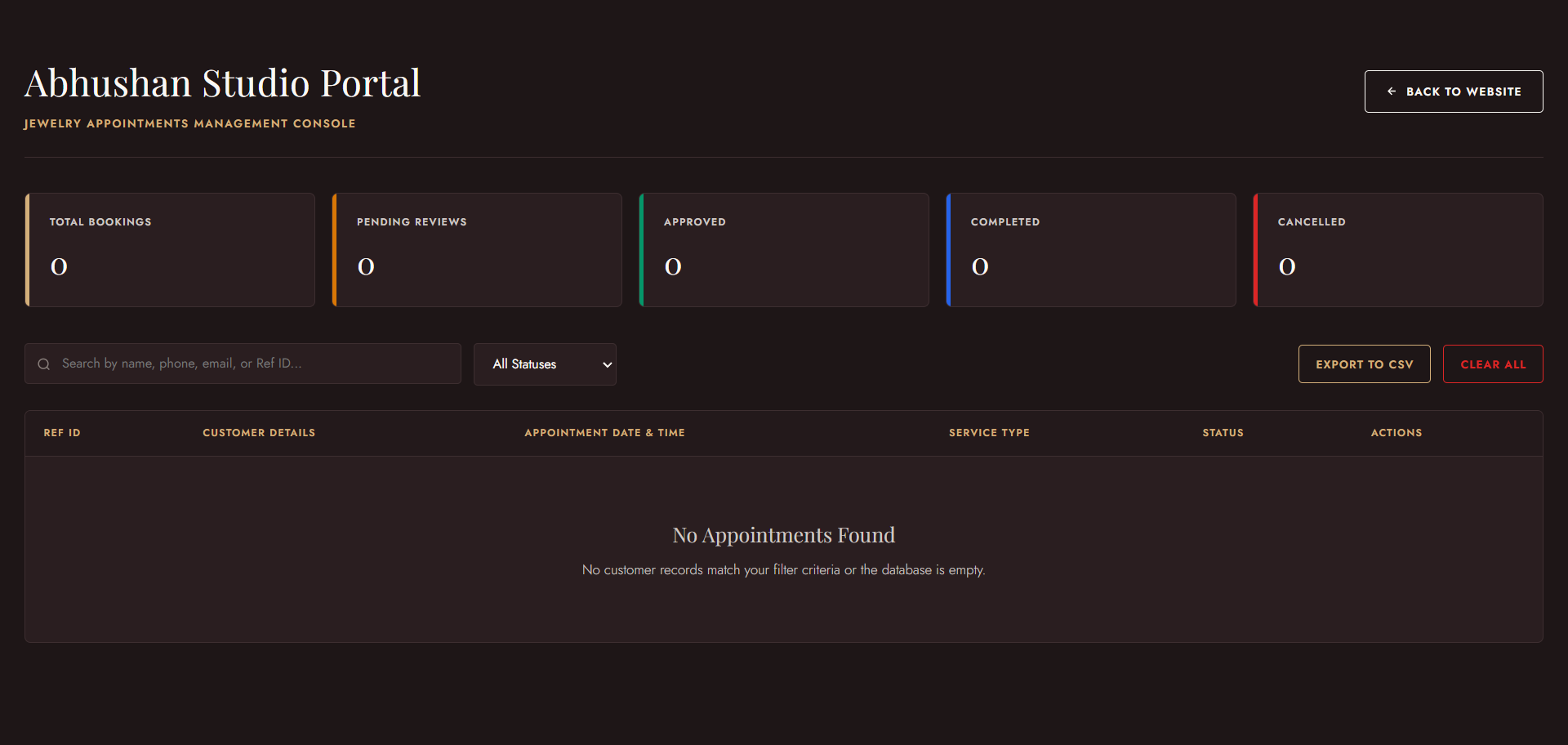Click the Actions column header
This screenshot has width=1568, height=745.
point(1396,433)
